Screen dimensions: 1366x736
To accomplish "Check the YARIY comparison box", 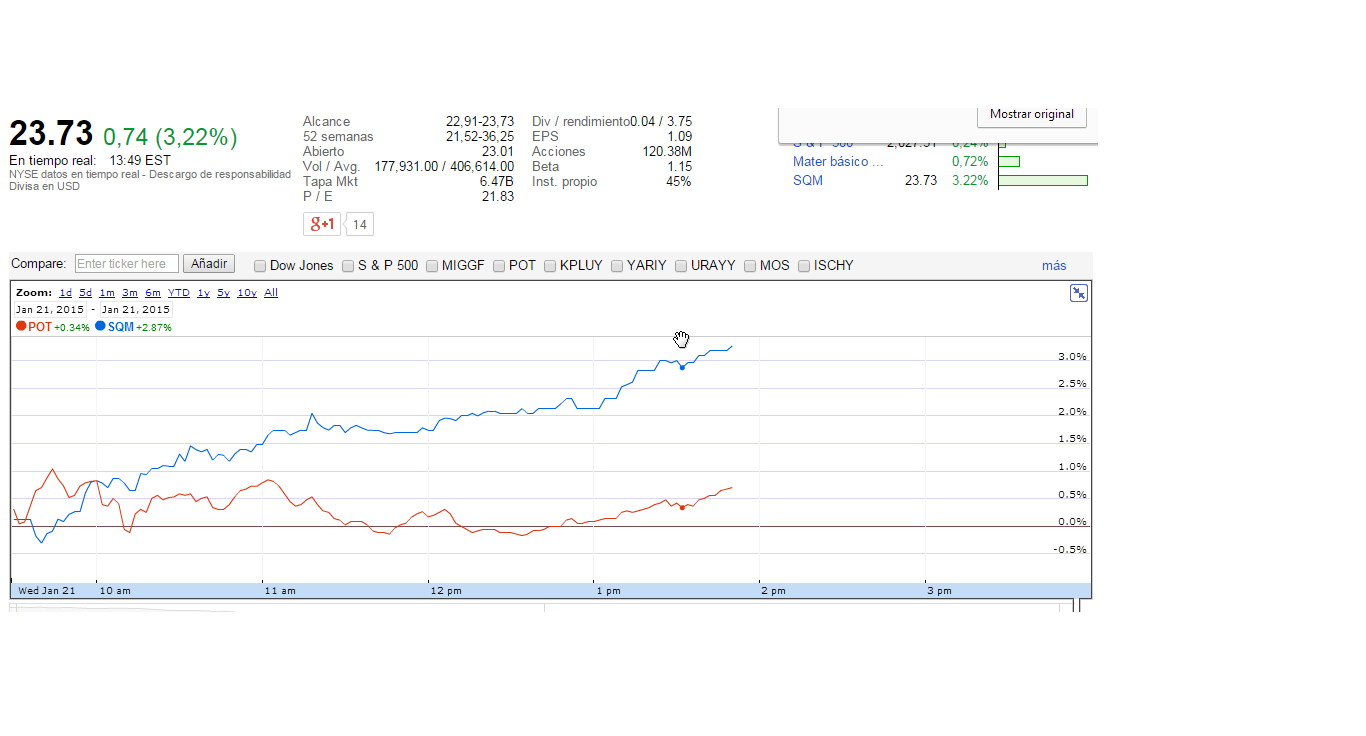I will pos(617,266).
